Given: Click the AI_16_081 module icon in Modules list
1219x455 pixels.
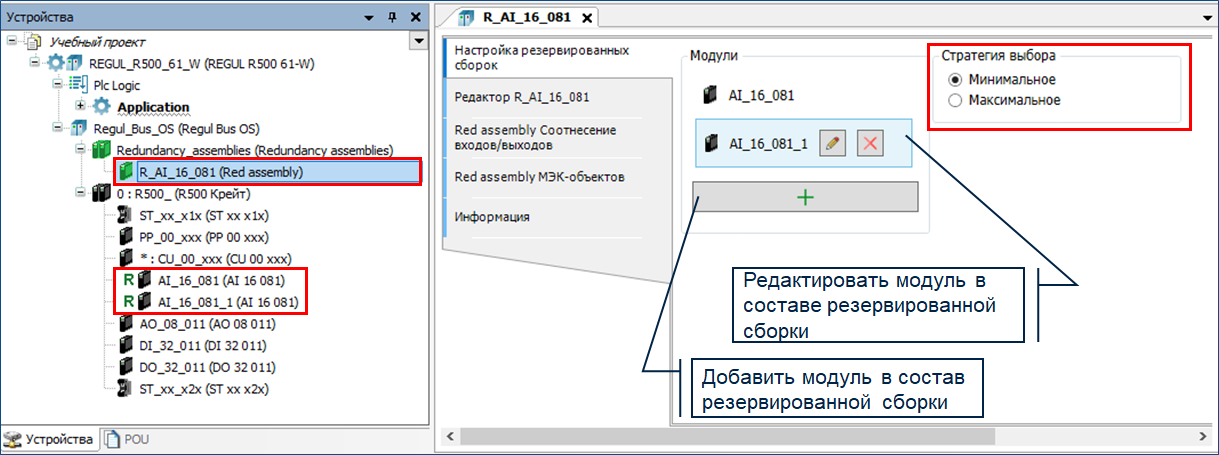Looking at the screenshot, I should 710,96.
